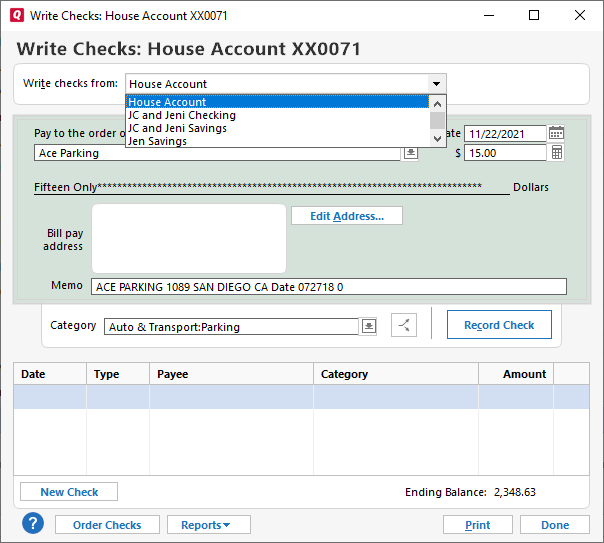This screenshot has width=604, height=543.
Task: Choose JC and Jeni Checking account
Action: pyautogui.click(x=277, y=115)
